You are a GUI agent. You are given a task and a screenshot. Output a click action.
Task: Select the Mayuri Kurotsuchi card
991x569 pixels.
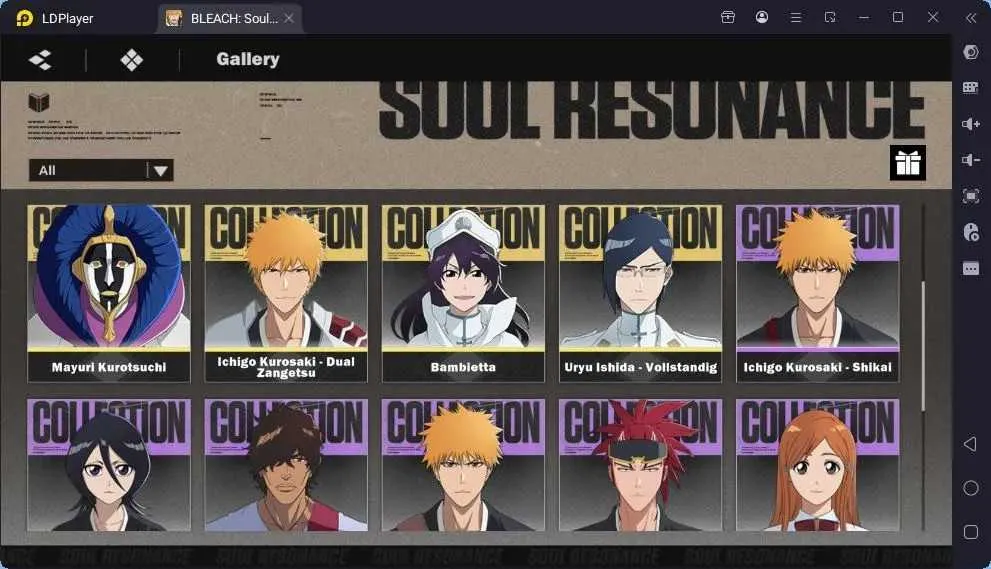pyautogui.click(x=109, y=293)
